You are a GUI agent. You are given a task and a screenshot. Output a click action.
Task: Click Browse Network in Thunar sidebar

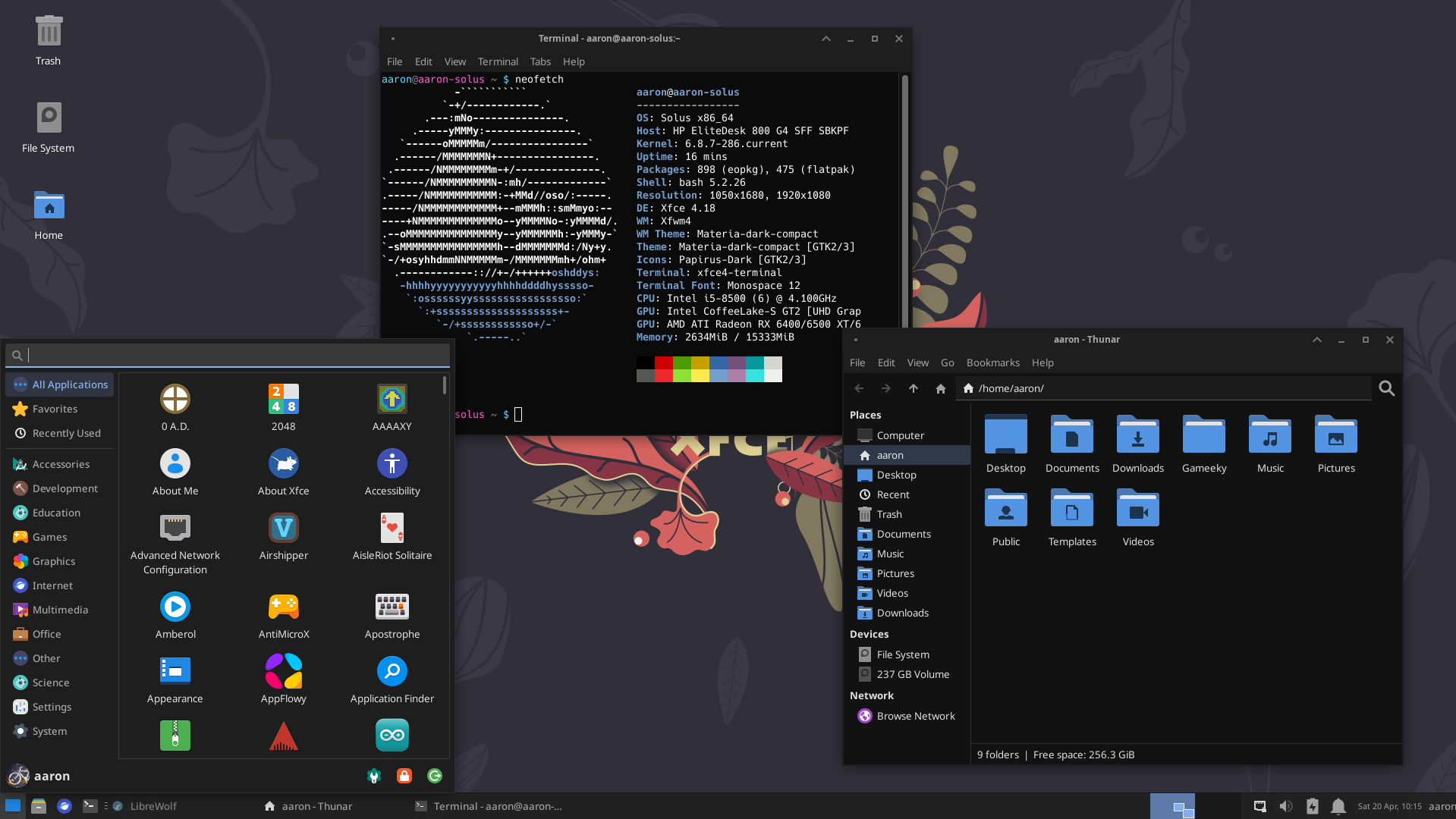(907, 716)
